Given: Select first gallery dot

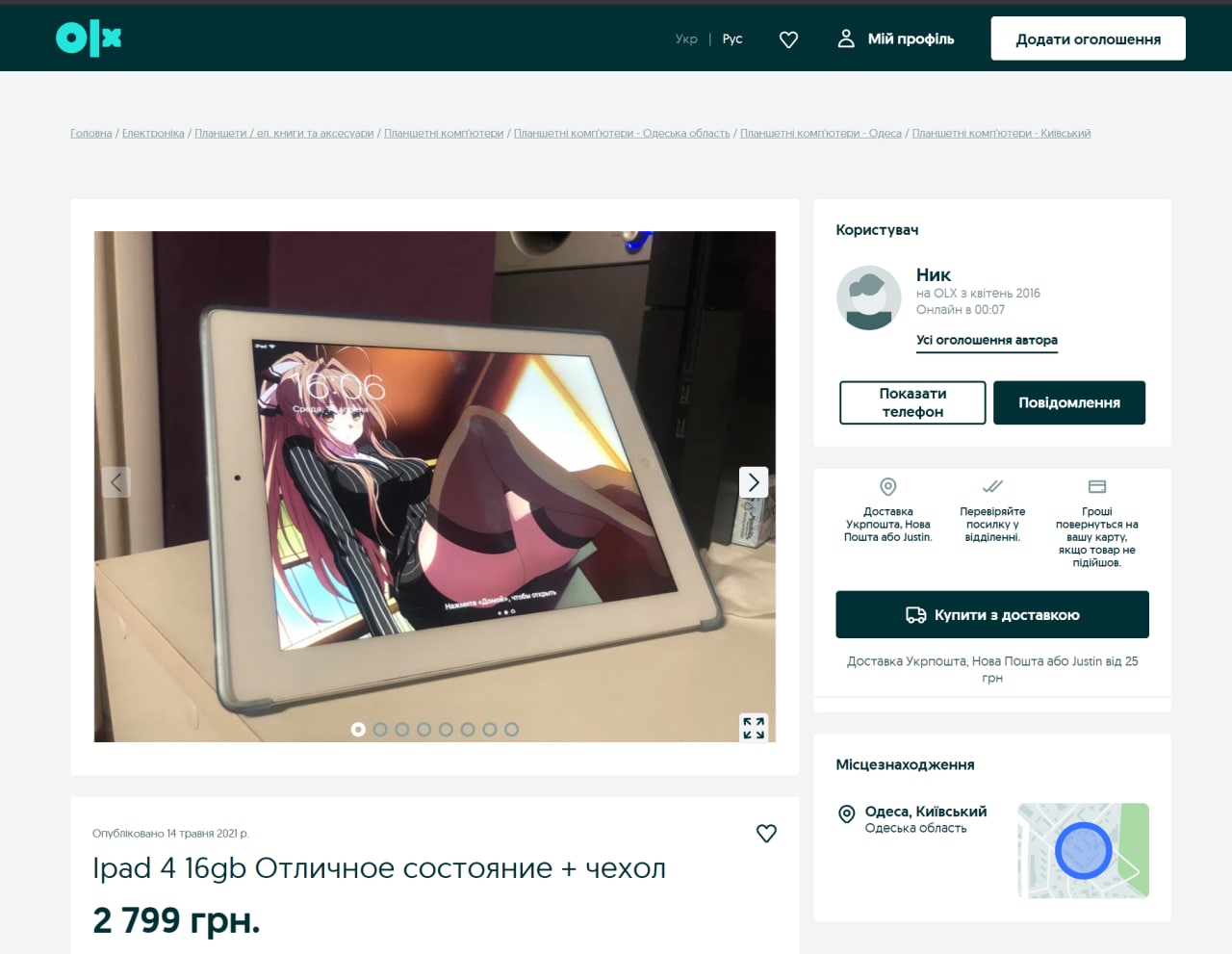Looking at the screenshot, I should point(358,730).
